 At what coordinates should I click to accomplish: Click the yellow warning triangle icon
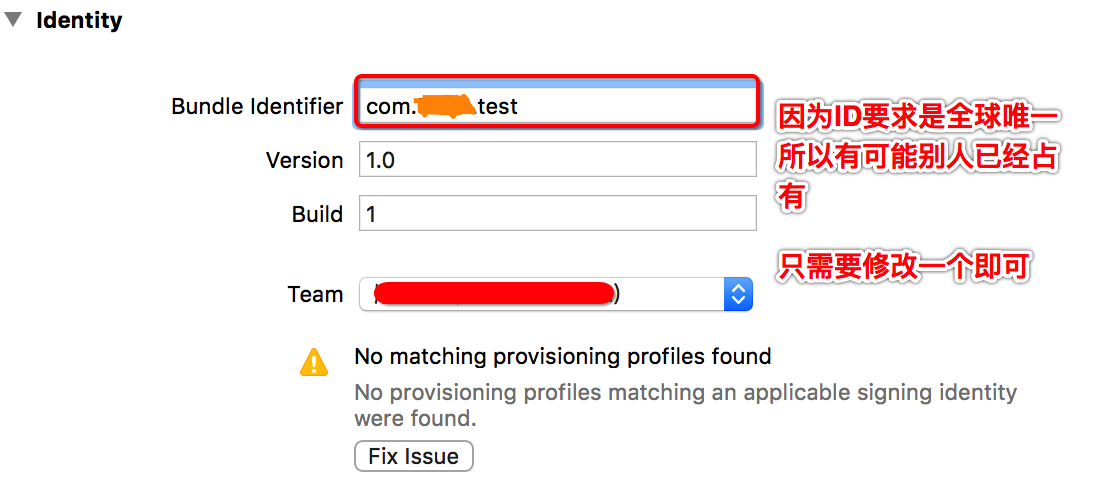pos(313,362)
